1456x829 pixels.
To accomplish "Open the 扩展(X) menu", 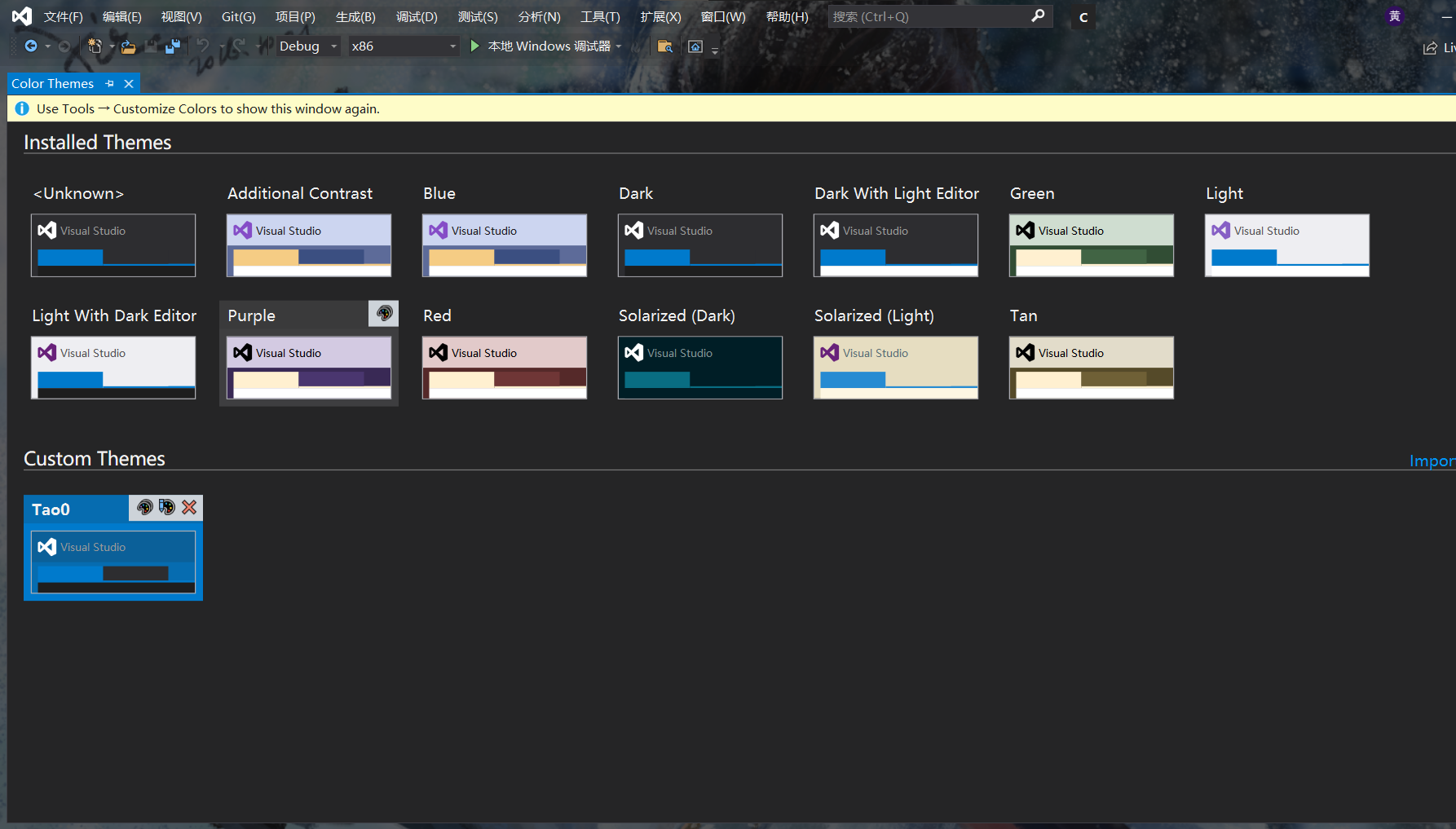I will coord(660,16).
